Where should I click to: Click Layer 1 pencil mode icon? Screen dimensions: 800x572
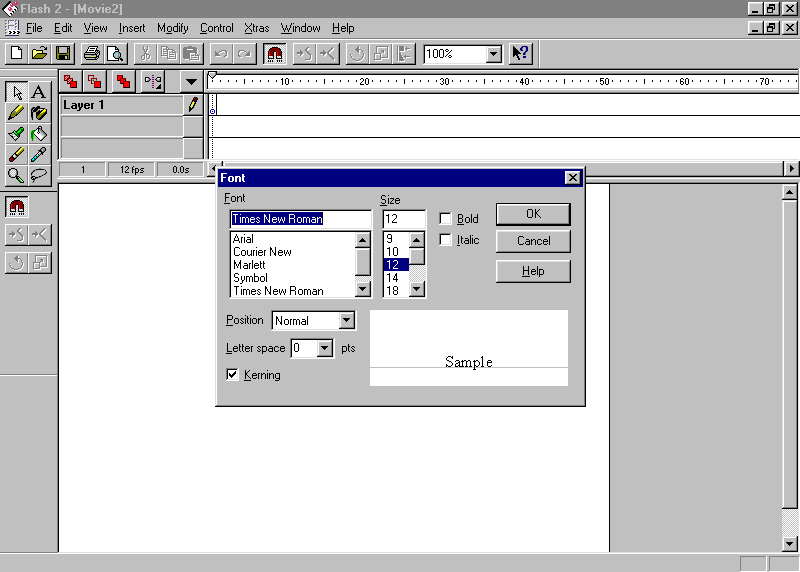(x=193, y=105)
